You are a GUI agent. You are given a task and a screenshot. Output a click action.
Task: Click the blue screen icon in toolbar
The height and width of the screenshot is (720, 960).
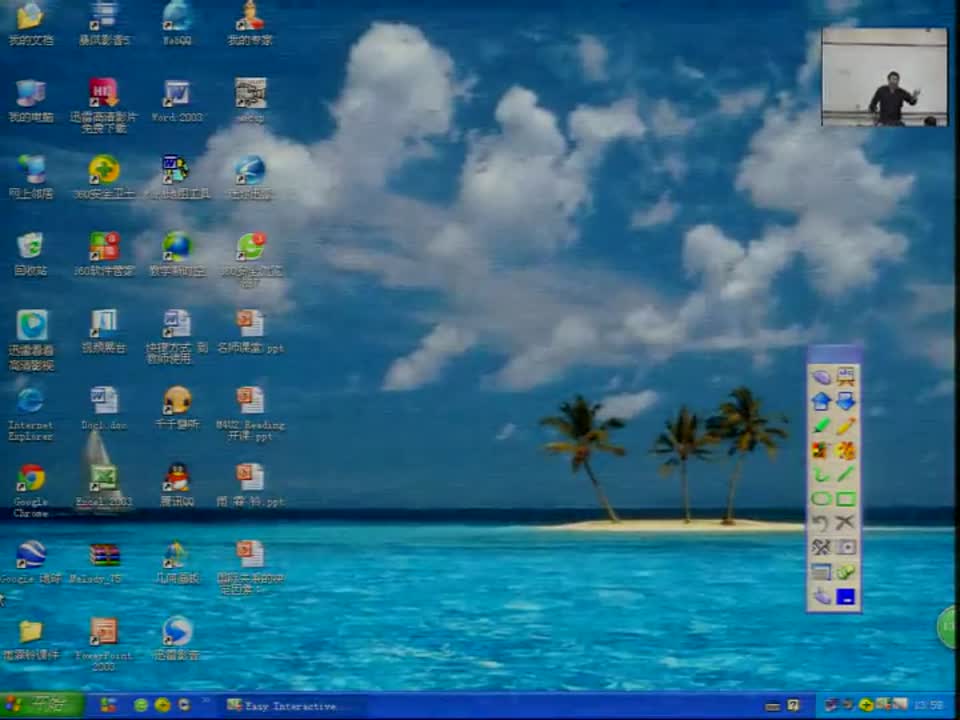[846, 597]
